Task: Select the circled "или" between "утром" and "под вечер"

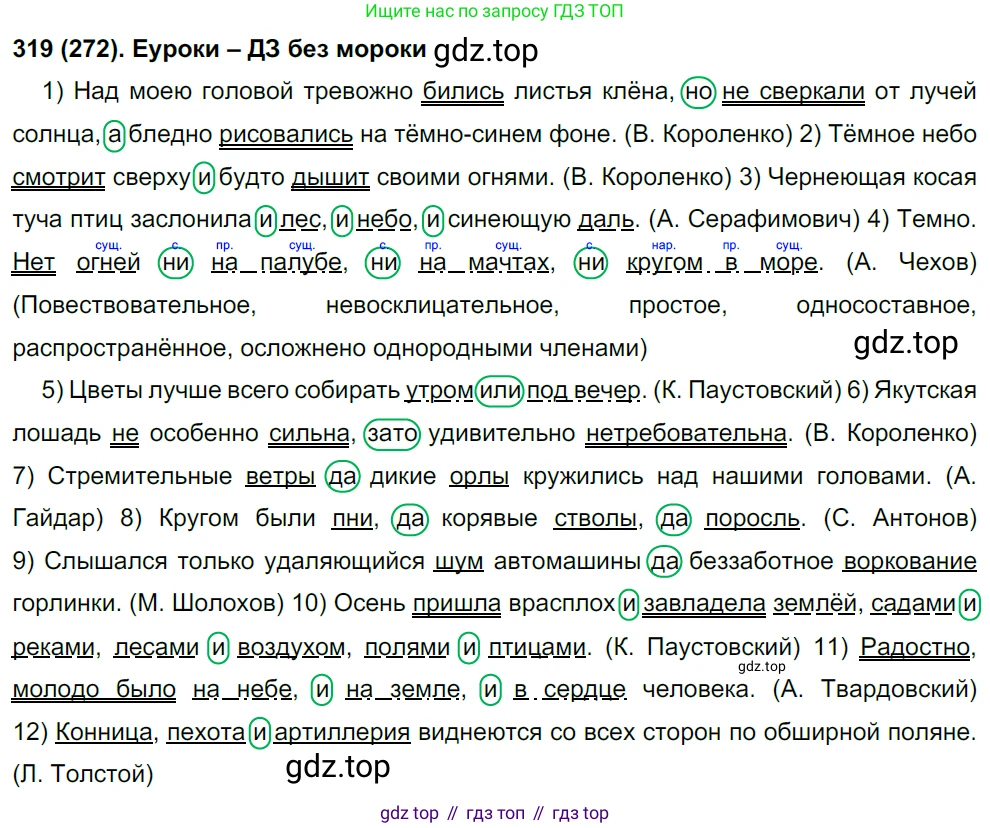Action: click(499, 391)
